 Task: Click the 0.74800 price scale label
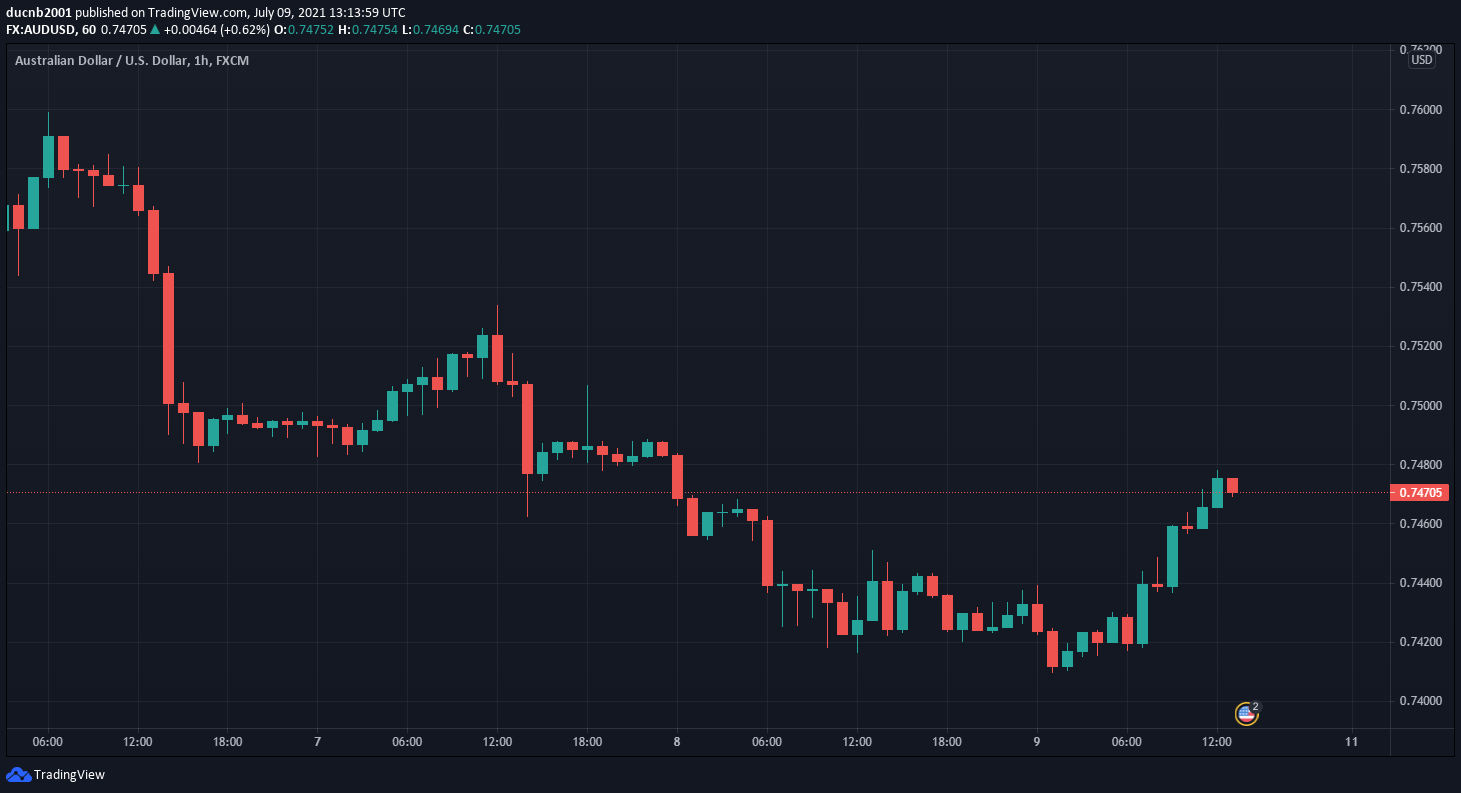click(1420, 464)
